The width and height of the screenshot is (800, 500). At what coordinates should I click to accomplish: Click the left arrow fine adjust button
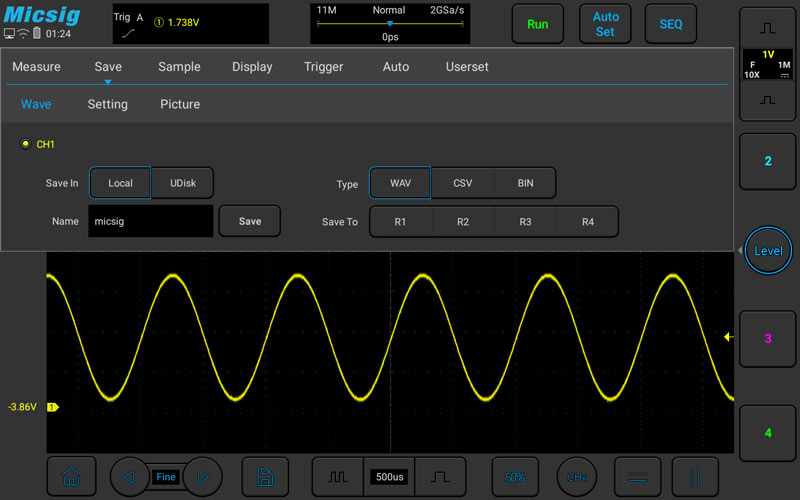[129, 477]
